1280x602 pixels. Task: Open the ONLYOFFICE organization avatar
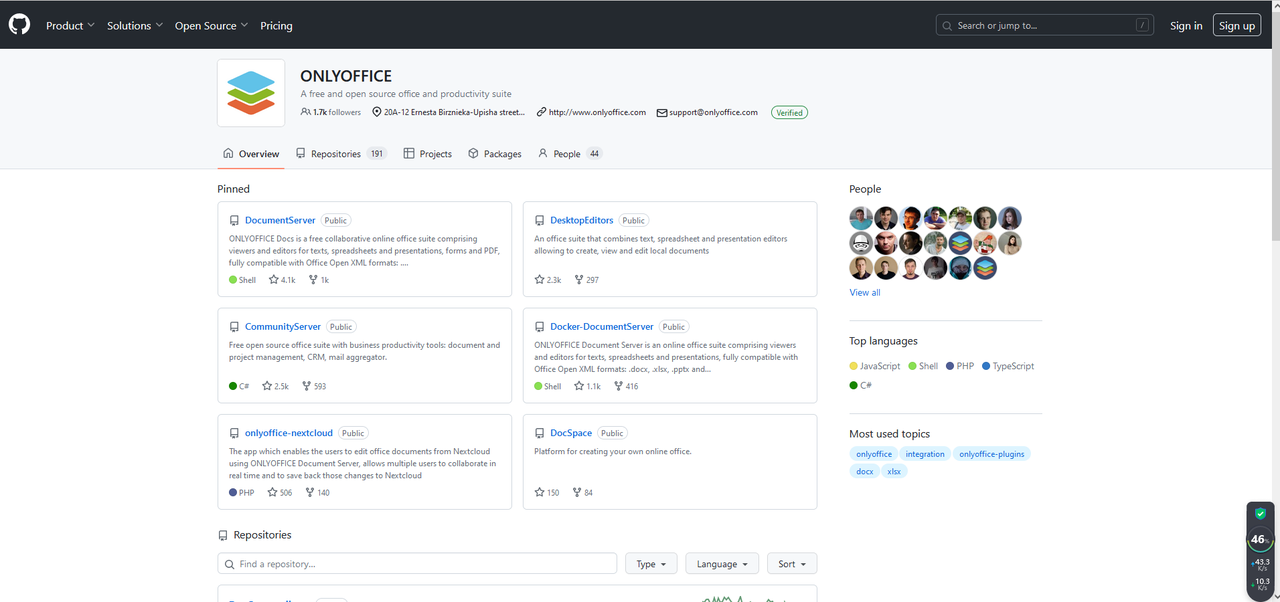[251, 93]
